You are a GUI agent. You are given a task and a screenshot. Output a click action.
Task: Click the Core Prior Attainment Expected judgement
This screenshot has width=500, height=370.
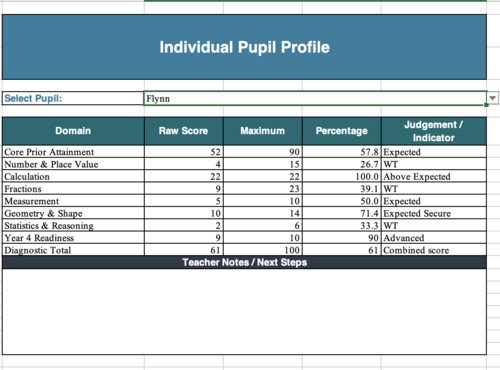(434, 152)
